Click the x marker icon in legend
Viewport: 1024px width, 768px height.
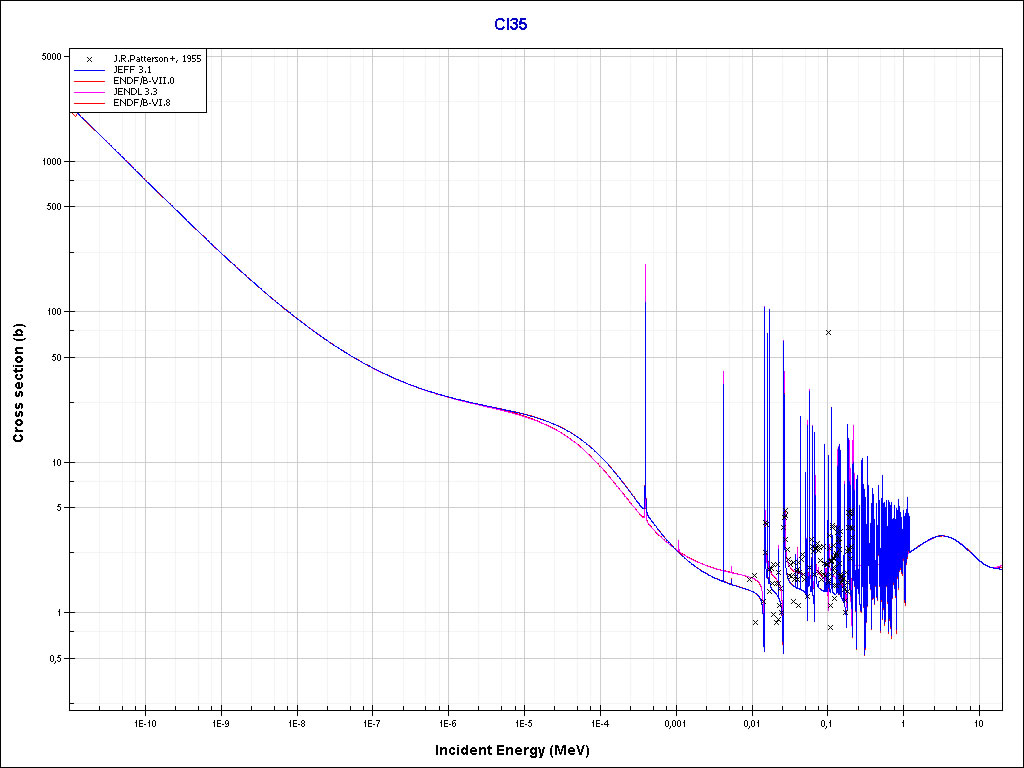tap(89, 59)
